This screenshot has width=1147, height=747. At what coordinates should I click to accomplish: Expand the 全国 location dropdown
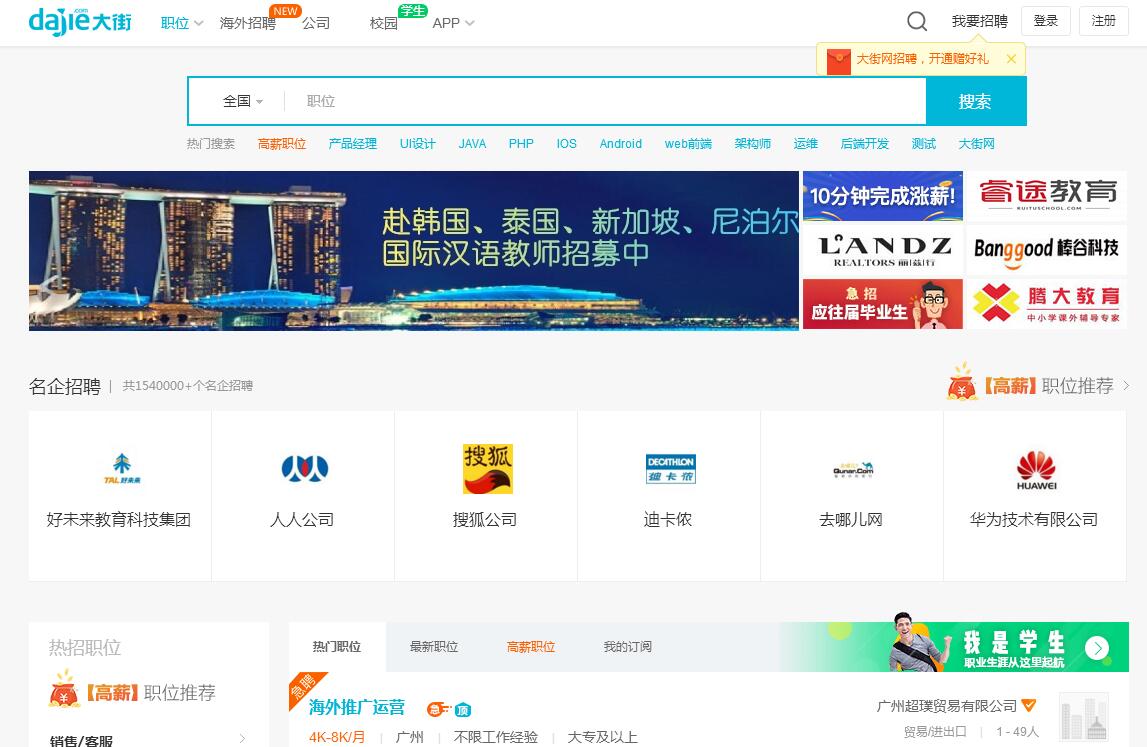(x=243, y=101)
